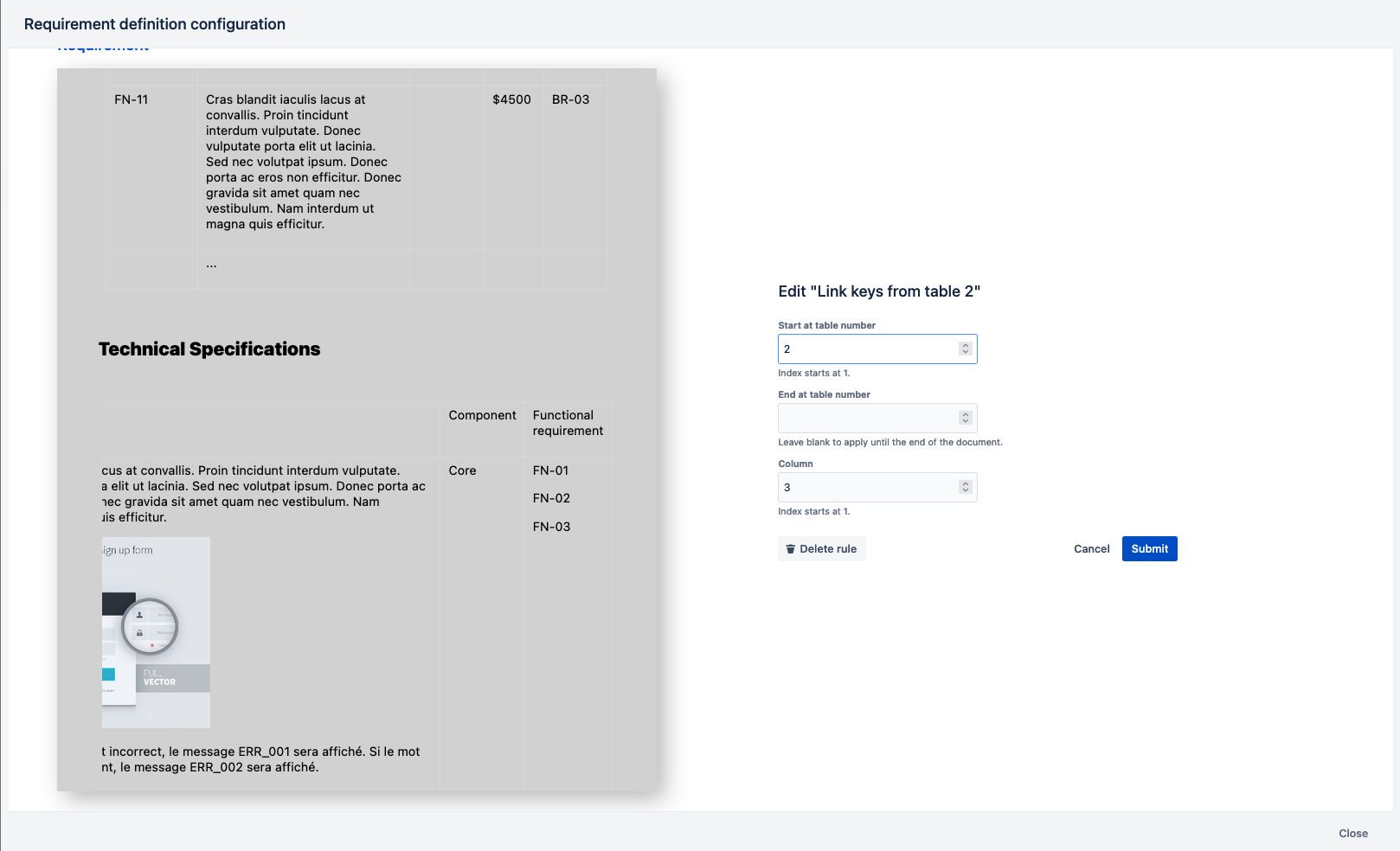The width and height of the screenshot is (1400, 851).
Task: Click the Component column header
Action: coord(482,415)
